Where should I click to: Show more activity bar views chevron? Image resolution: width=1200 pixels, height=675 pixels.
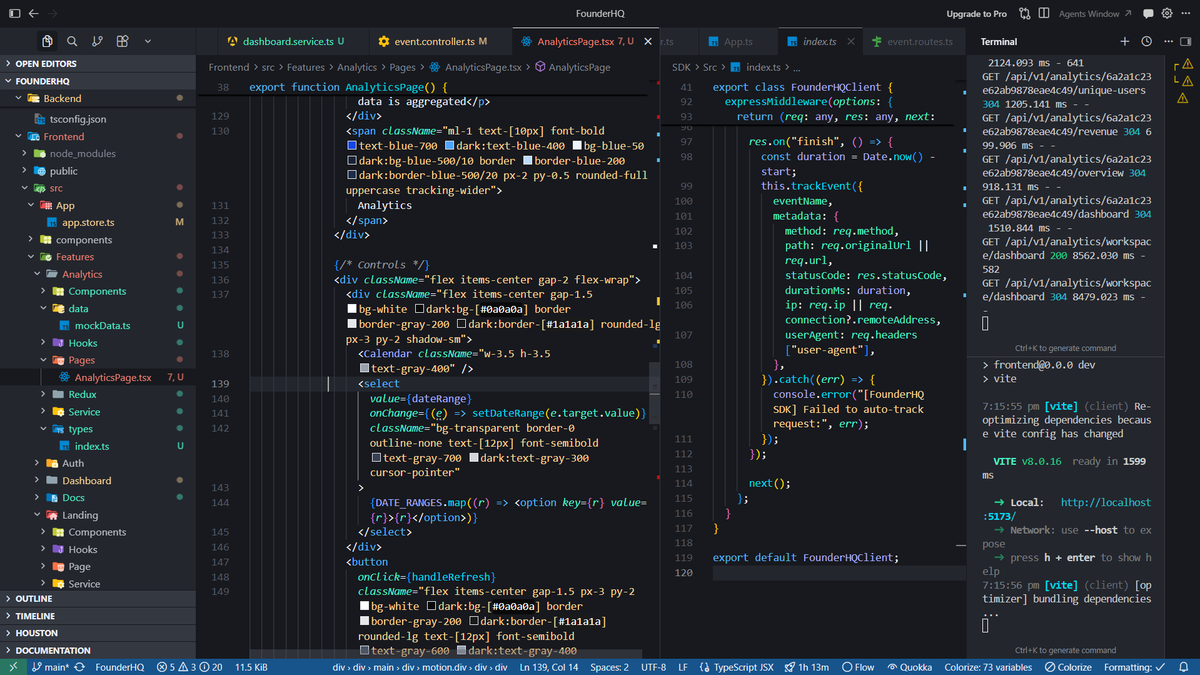click(148, 41)
